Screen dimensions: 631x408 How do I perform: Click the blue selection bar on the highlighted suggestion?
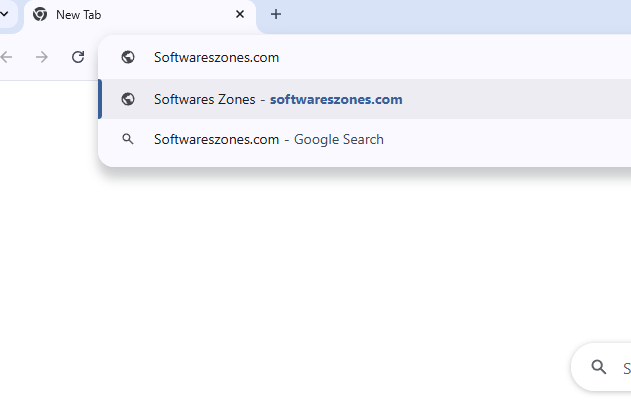coord(100,99)
